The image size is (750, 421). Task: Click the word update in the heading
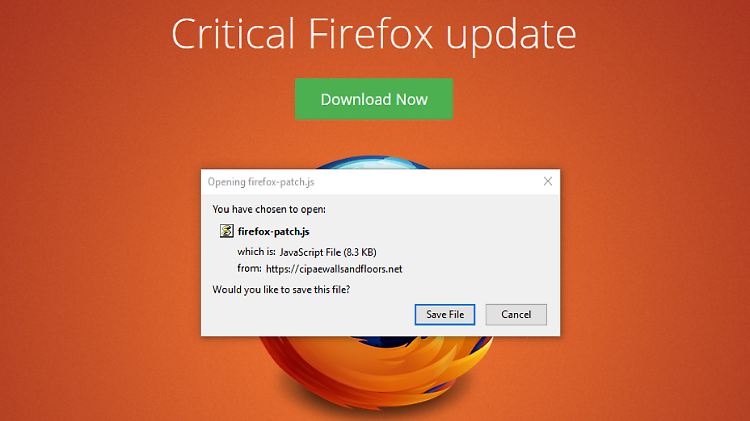click(x=511, y=36)
